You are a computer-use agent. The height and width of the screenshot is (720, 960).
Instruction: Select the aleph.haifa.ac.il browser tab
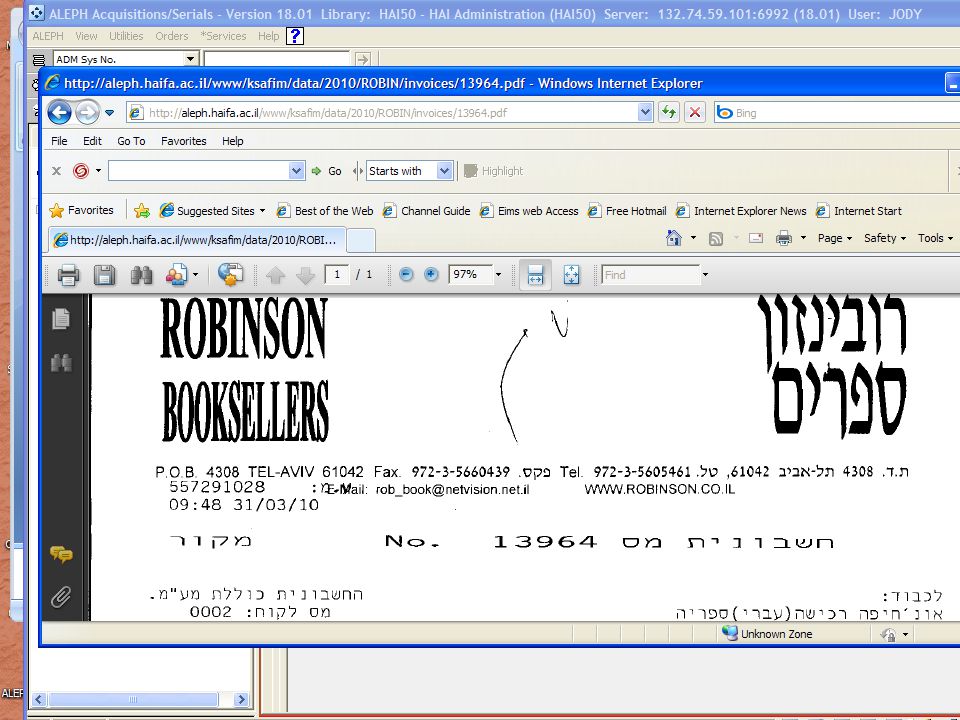coord(197,240)
